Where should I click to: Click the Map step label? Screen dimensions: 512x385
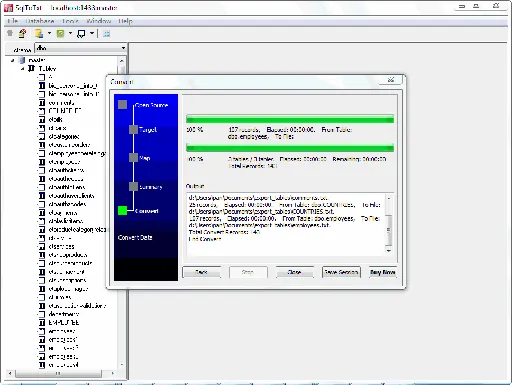click(145, 158)
